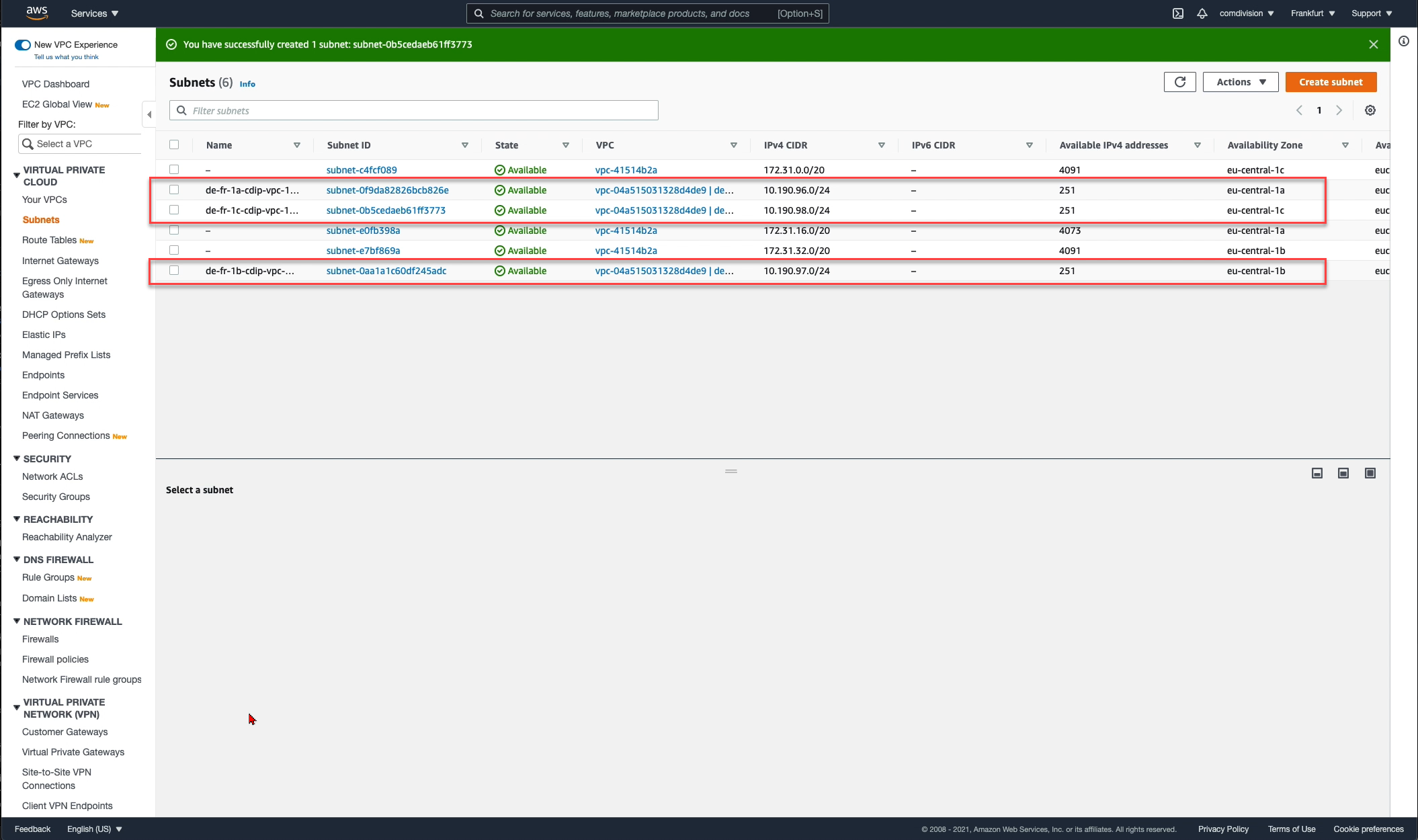Open the Services dropdown menu
This screenshot has width=1418, height=840.
pos(95,13)
